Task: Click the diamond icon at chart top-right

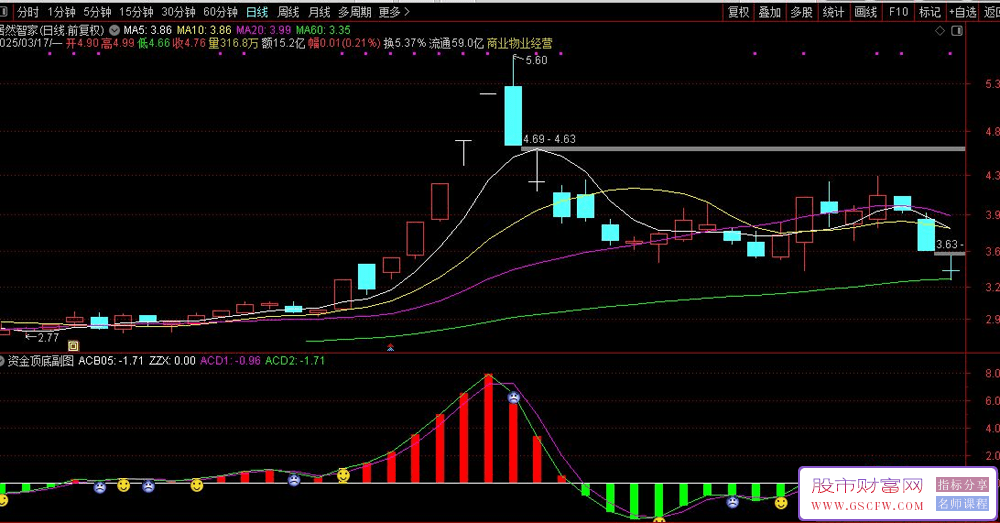Action: [940, 31]
